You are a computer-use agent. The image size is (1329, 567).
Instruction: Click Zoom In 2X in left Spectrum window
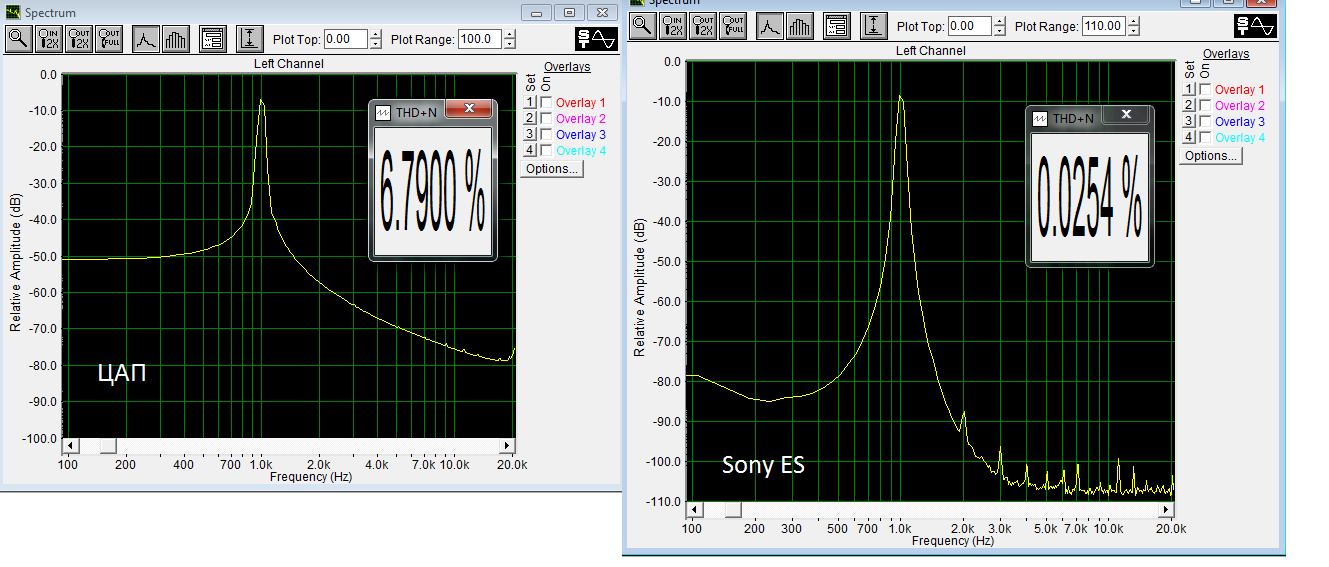point(49,39)
